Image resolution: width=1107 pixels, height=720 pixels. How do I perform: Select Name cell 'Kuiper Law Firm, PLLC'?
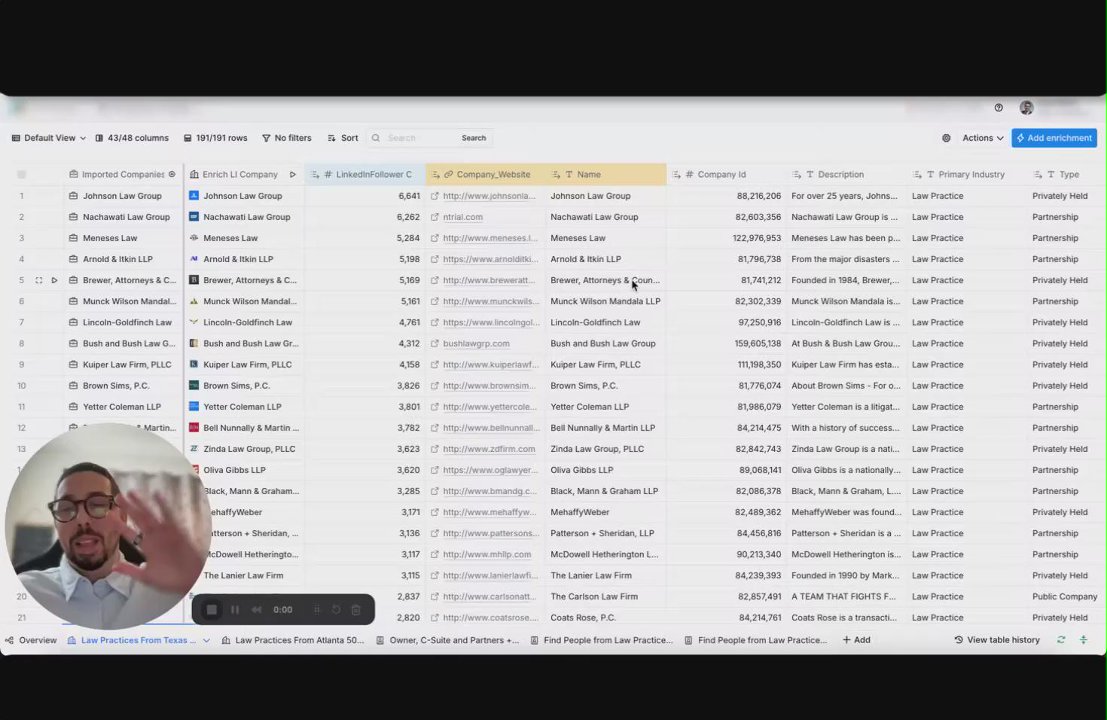pyautogui.click(x=606, y=365)
